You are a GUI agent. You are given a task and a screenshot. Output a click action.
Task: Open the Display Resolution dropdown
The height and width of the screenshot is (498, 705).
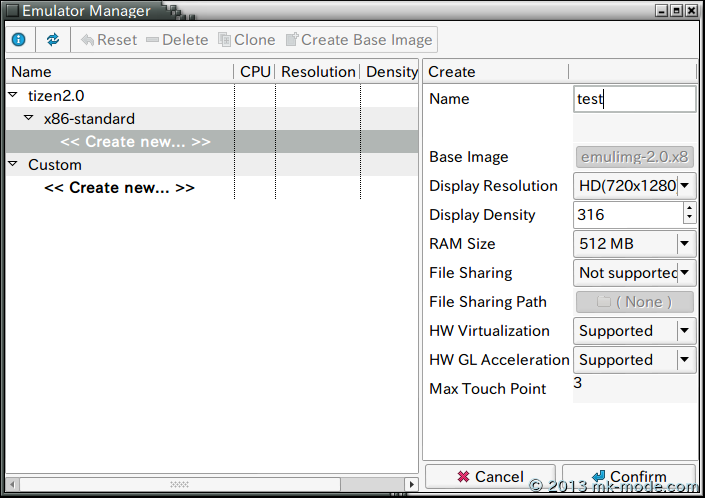tap(685, 186)
